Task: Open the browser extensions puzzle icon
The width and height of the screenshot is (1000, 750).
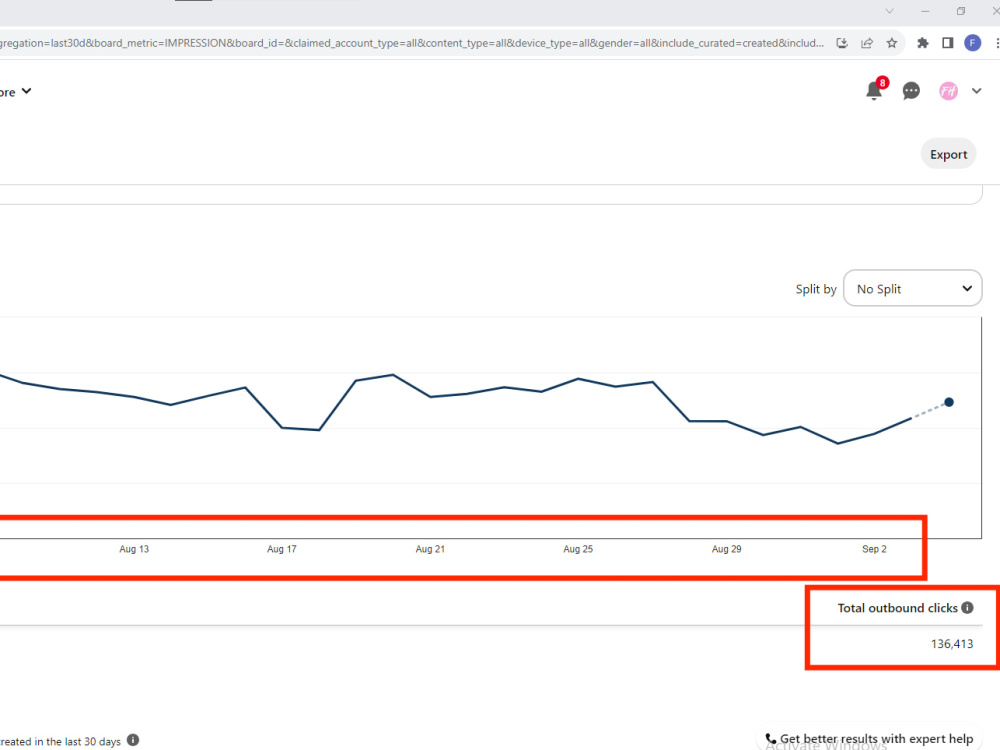Action: (x=923, y=43)
